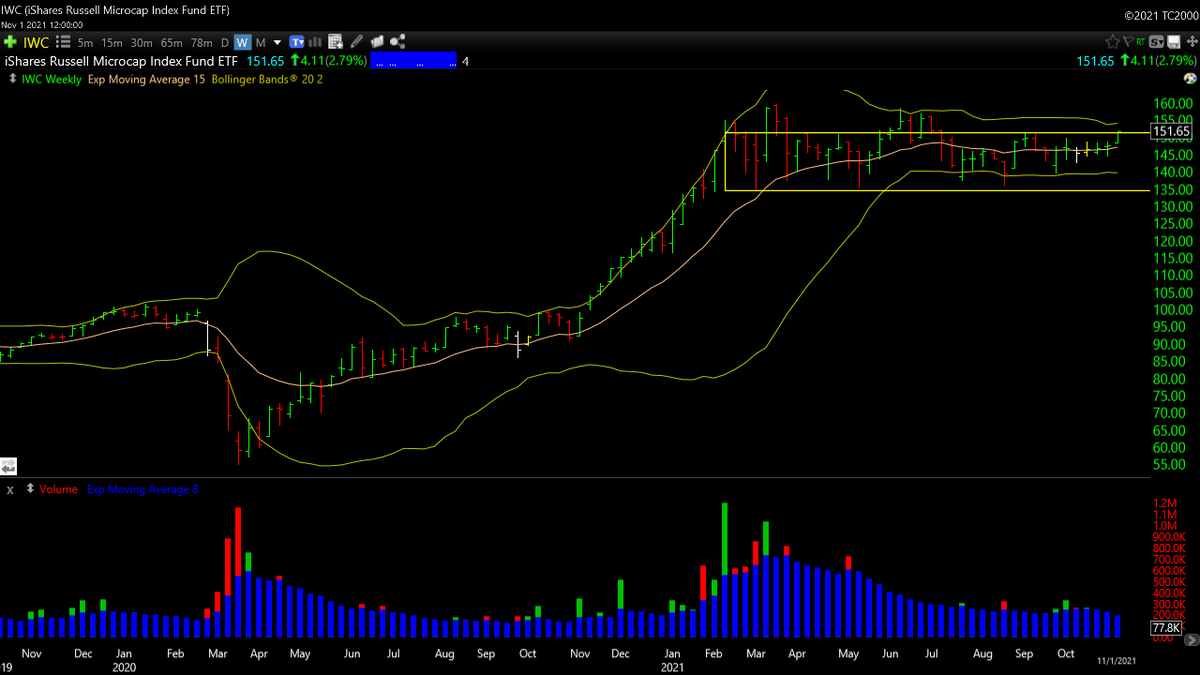Click the arrows beside Volume label

[30, 489]
